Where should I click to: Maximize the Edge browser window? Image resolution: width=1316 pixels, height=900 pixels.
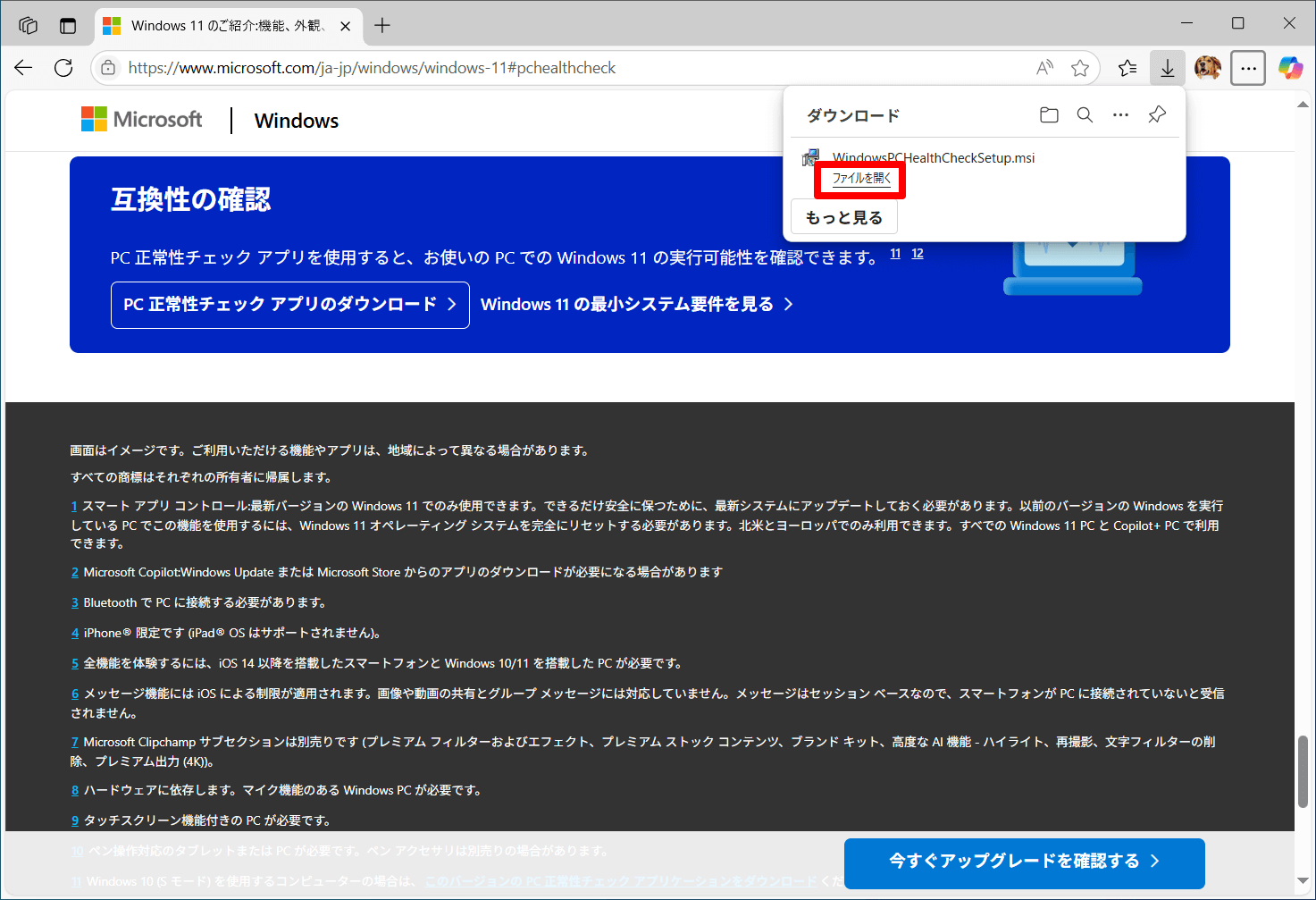[x=1237, y=23]
